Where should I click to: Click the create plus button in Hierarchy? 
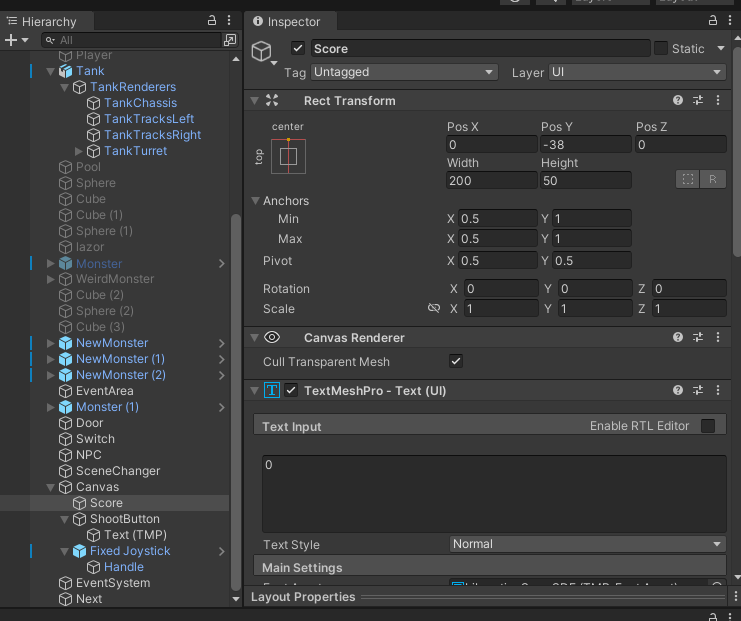tap(11, 40)
